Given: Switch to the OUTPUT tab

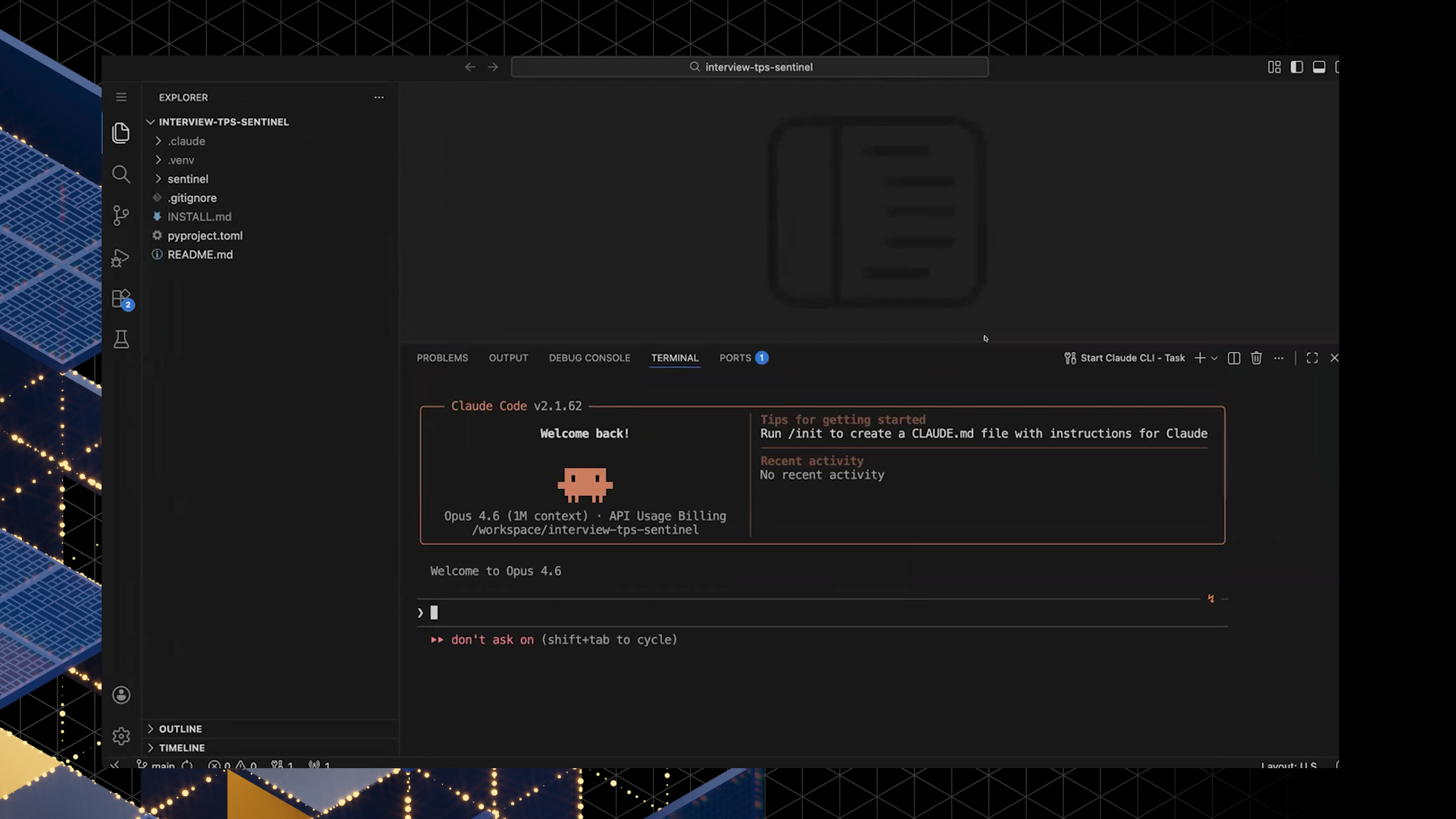Looking at the screenshot, I should (508, 358).
